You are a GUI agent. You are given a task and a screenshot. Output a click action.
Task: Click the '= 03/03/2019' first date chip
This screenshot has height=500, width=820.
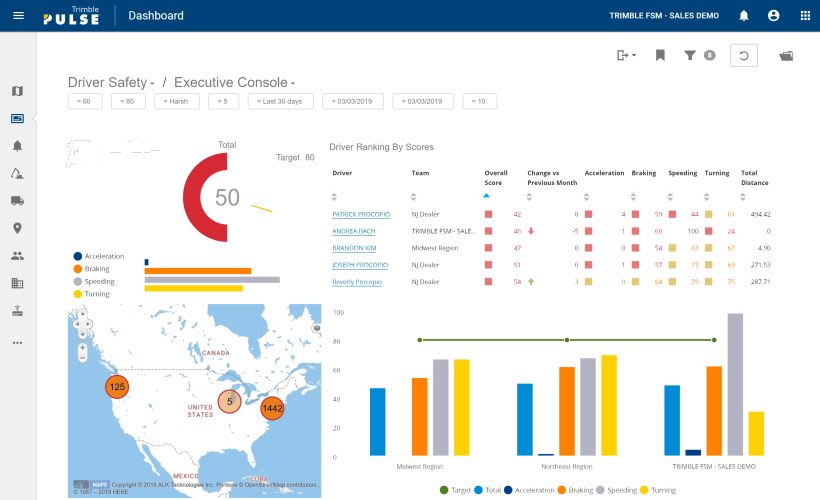coord(353,101)
